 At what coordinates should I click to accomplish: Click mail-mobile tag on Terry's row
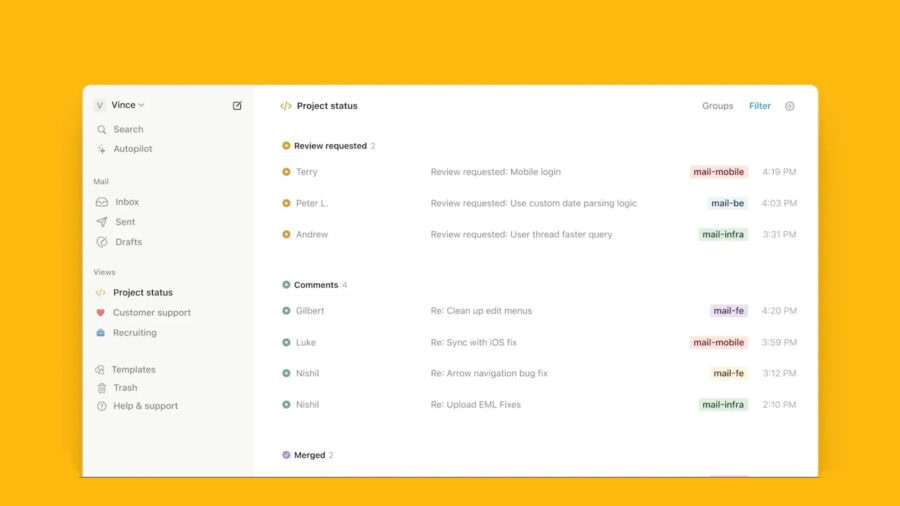click(x=719, y=172)
